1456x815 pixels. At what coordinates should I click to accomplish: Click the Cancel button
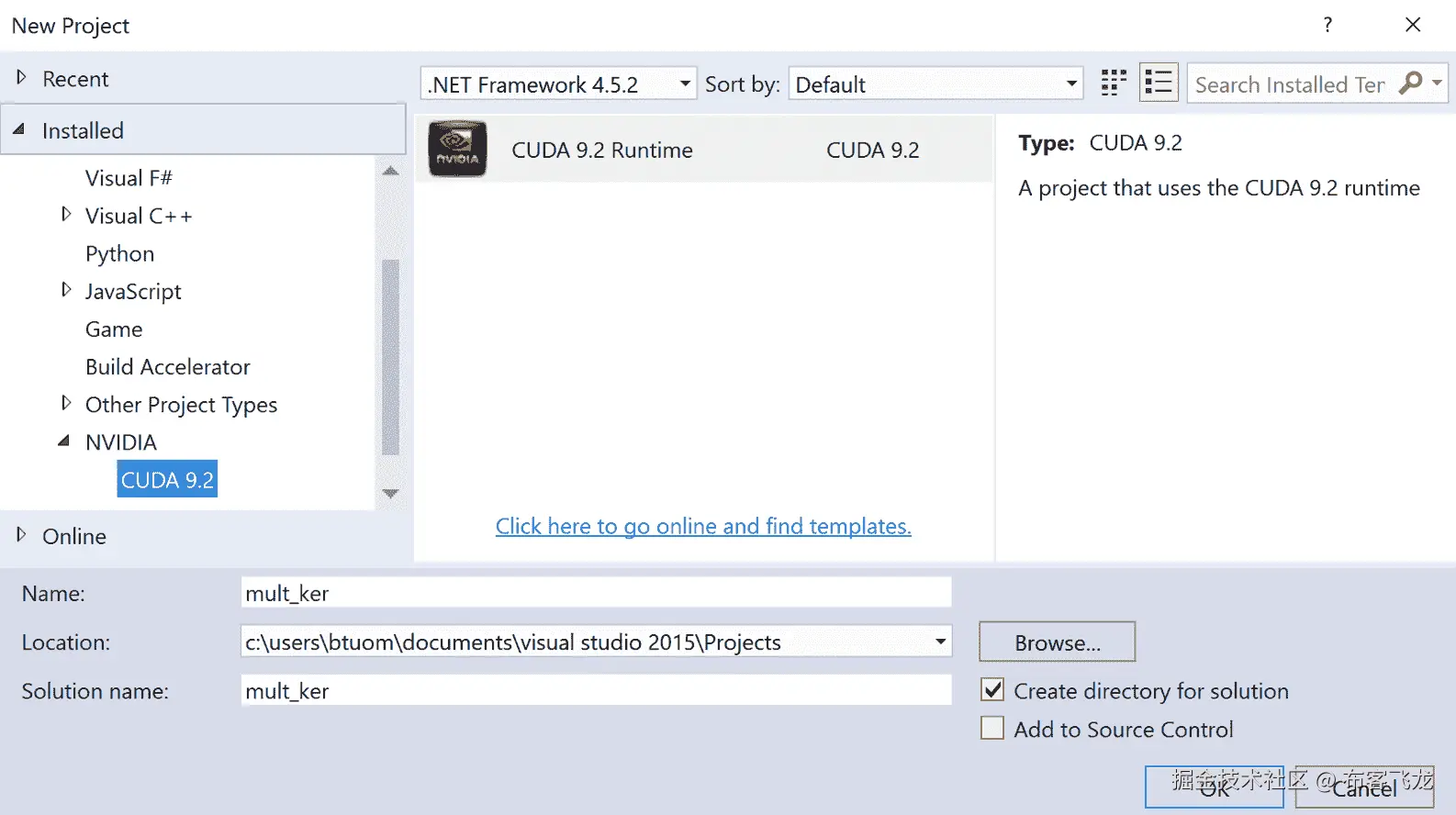tap(1364, 787)
